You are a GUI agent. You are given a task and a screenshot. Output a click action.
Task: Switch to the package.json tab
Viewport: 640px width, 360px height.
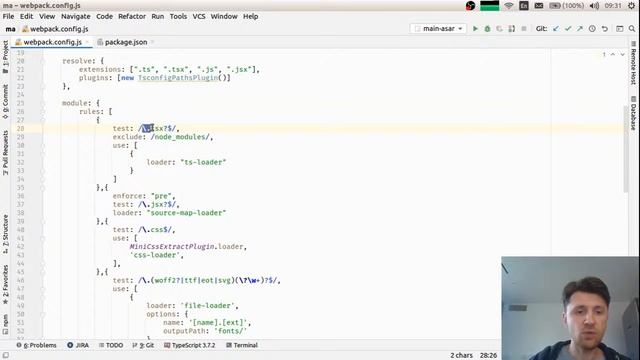point(126,42)
